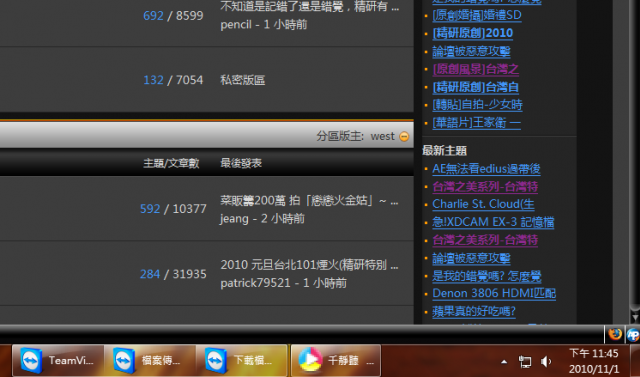Open the network tray icon
The width and height of the screenshot is (640, 377).
(525, 361)
